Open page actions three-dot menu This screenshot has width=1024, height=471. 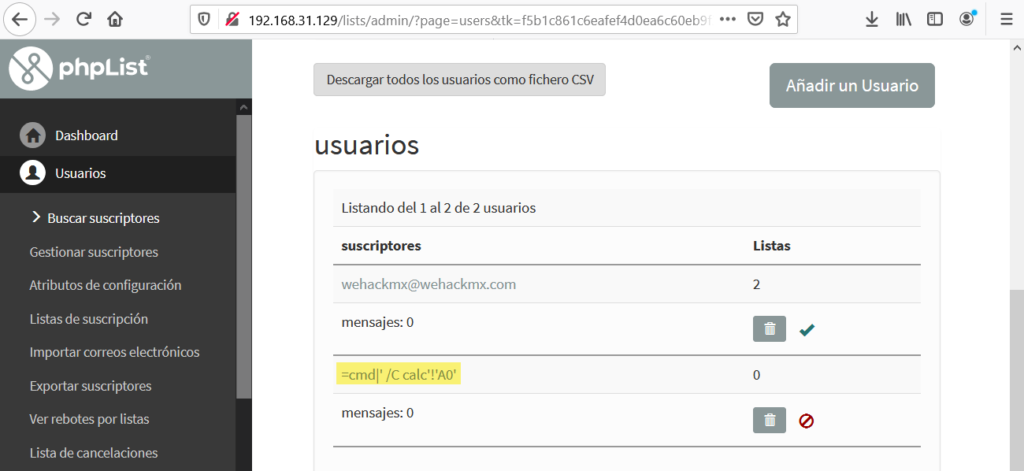click(x=728, y=20)
